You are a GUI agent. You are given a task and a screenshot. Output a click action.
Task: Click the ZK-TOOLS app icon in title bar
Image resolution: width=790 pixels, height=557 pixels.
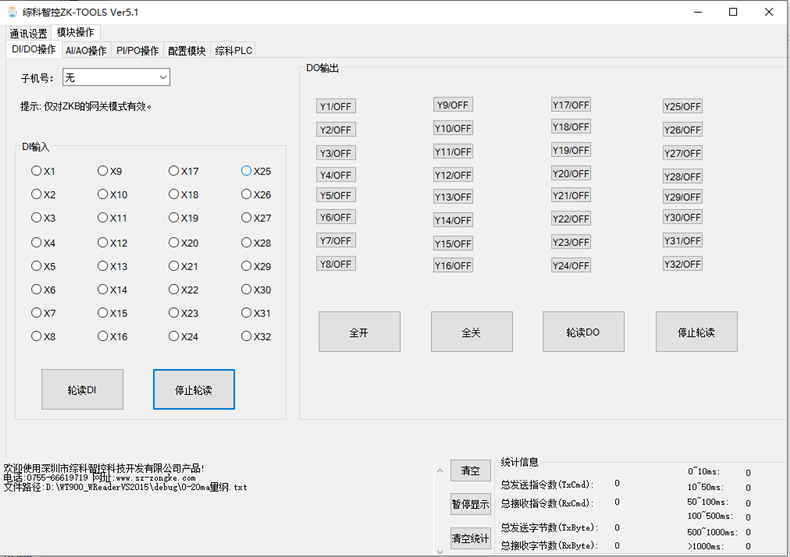[12, 12]
